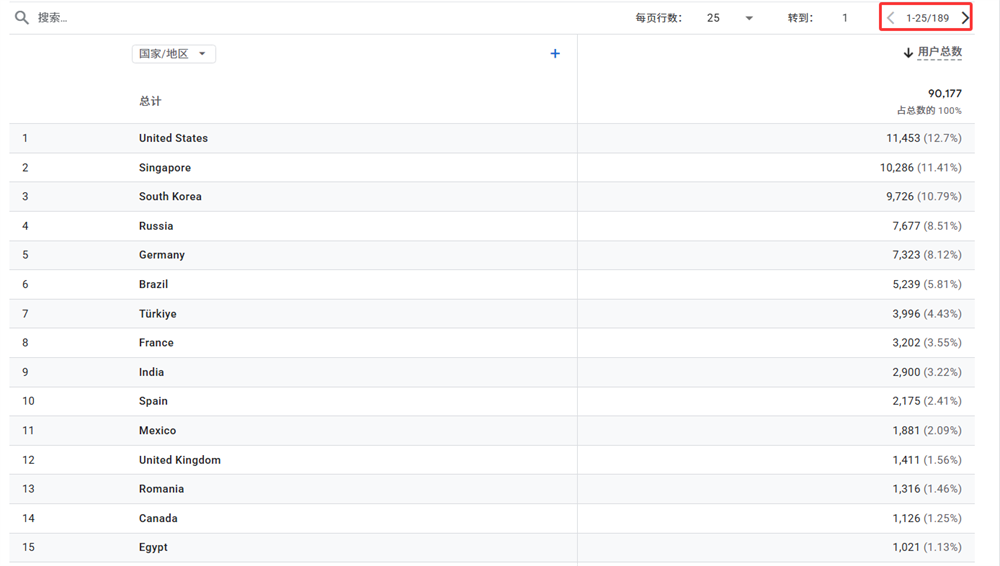Click the value 3,202 (3.55%)
Viewport: 1000px width, 566px height.
[927, 343]
